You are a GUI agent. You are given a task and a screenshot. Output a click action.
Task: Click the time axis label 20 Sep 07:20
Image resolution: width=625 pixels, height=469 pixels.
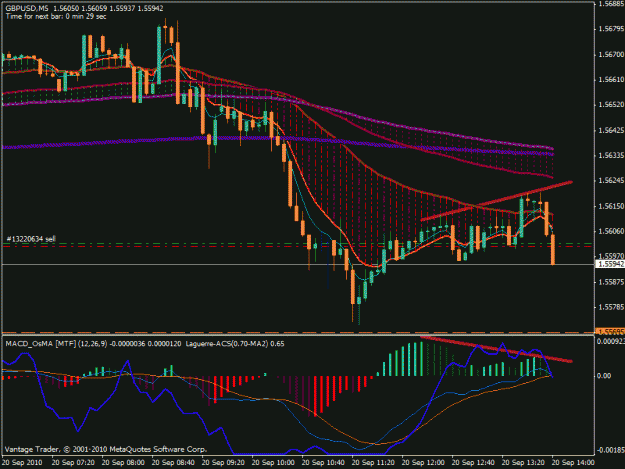[73, 463]
